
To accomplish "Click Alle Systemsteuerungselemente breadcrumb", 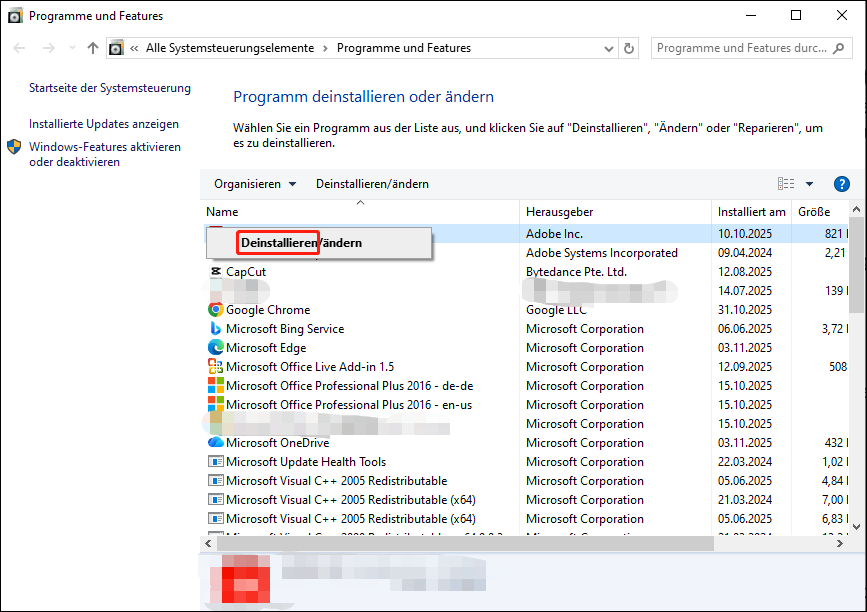I will pyautogui.click(x=230, y=48).
